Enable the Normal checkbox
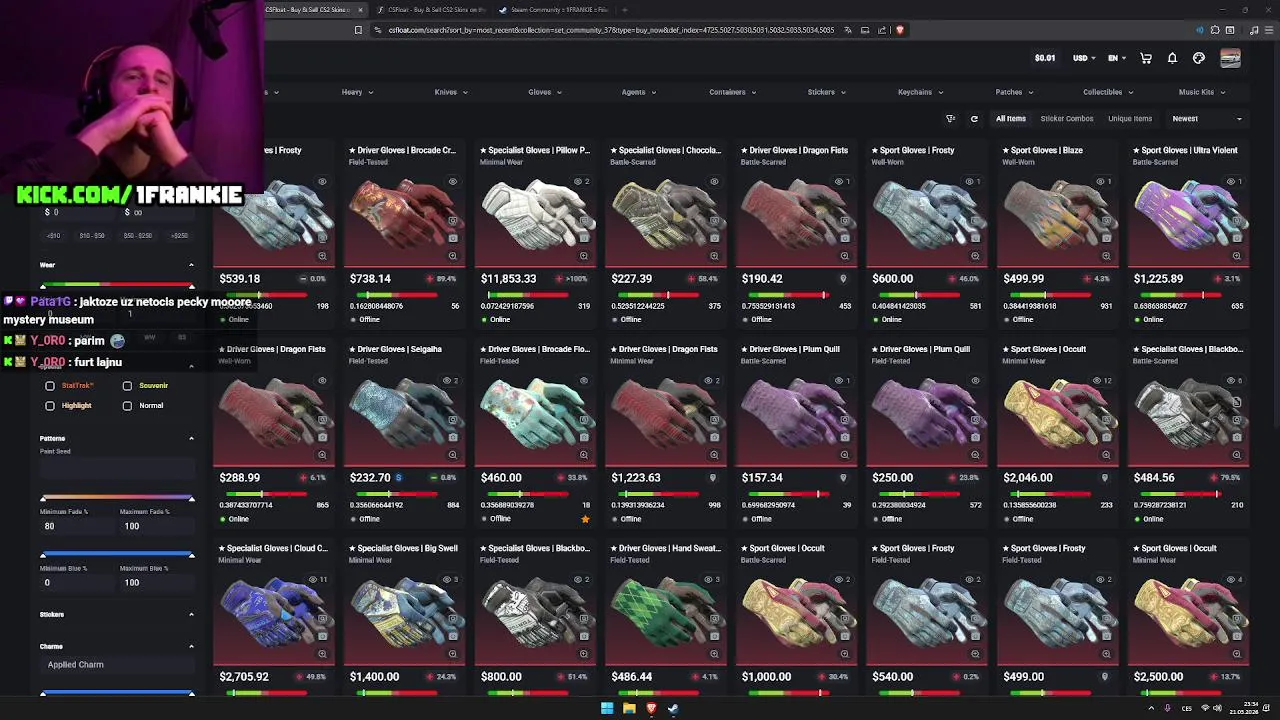Image resolution: width=1280 pixels, height=720 pixels. (127, 405)
